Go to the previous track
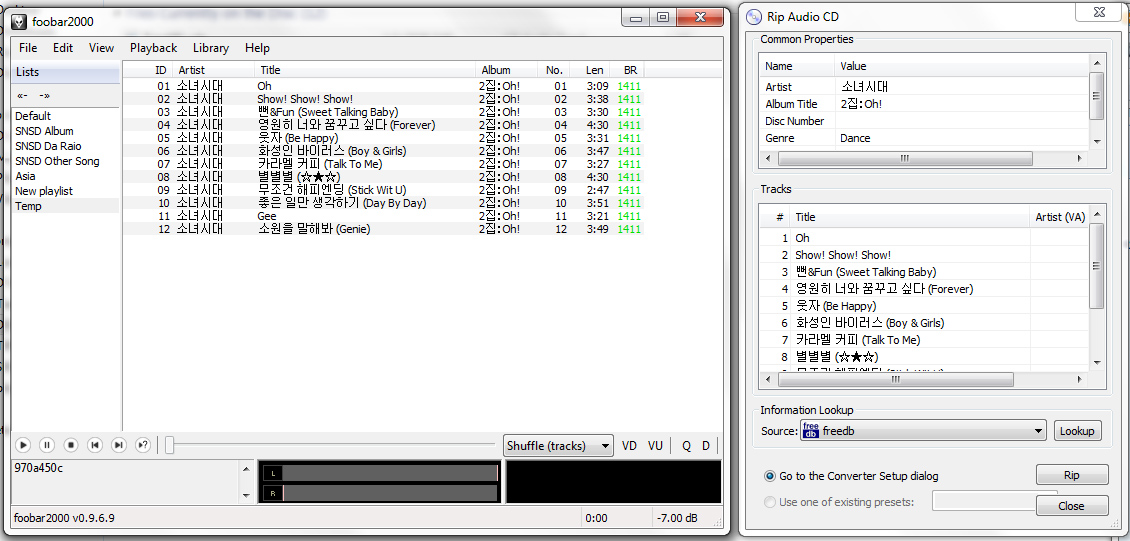The image size is (1130, 541). (x=94, y=445)
